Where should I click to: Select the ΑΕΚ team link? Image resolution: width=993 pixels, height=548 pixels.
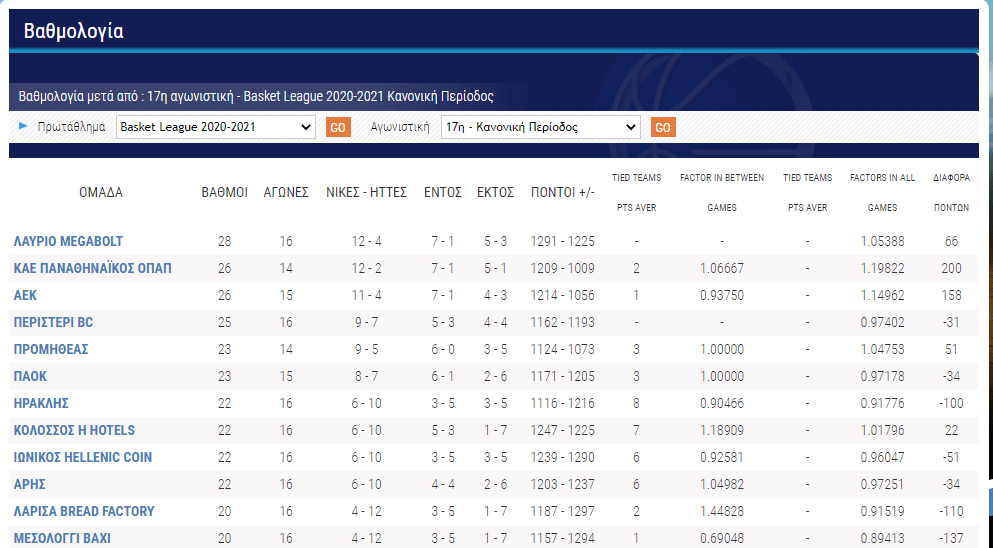tap(26, 295)
